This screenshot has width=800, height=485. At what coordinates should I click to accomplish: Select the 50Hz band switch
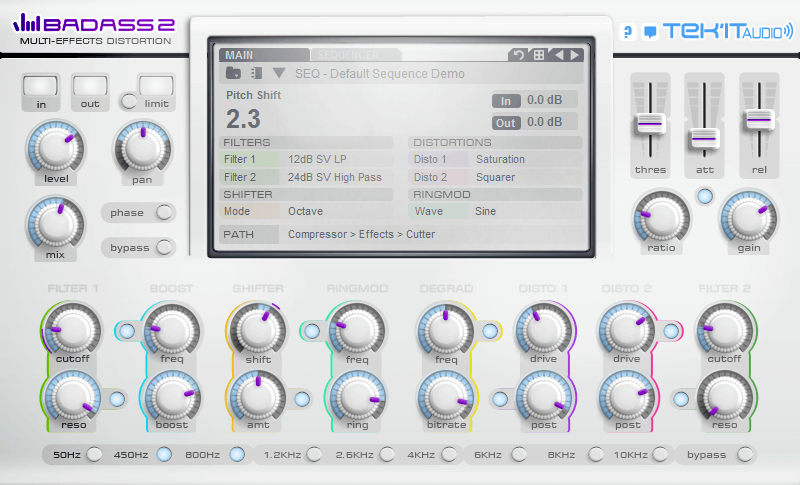(x=94, y=454)
